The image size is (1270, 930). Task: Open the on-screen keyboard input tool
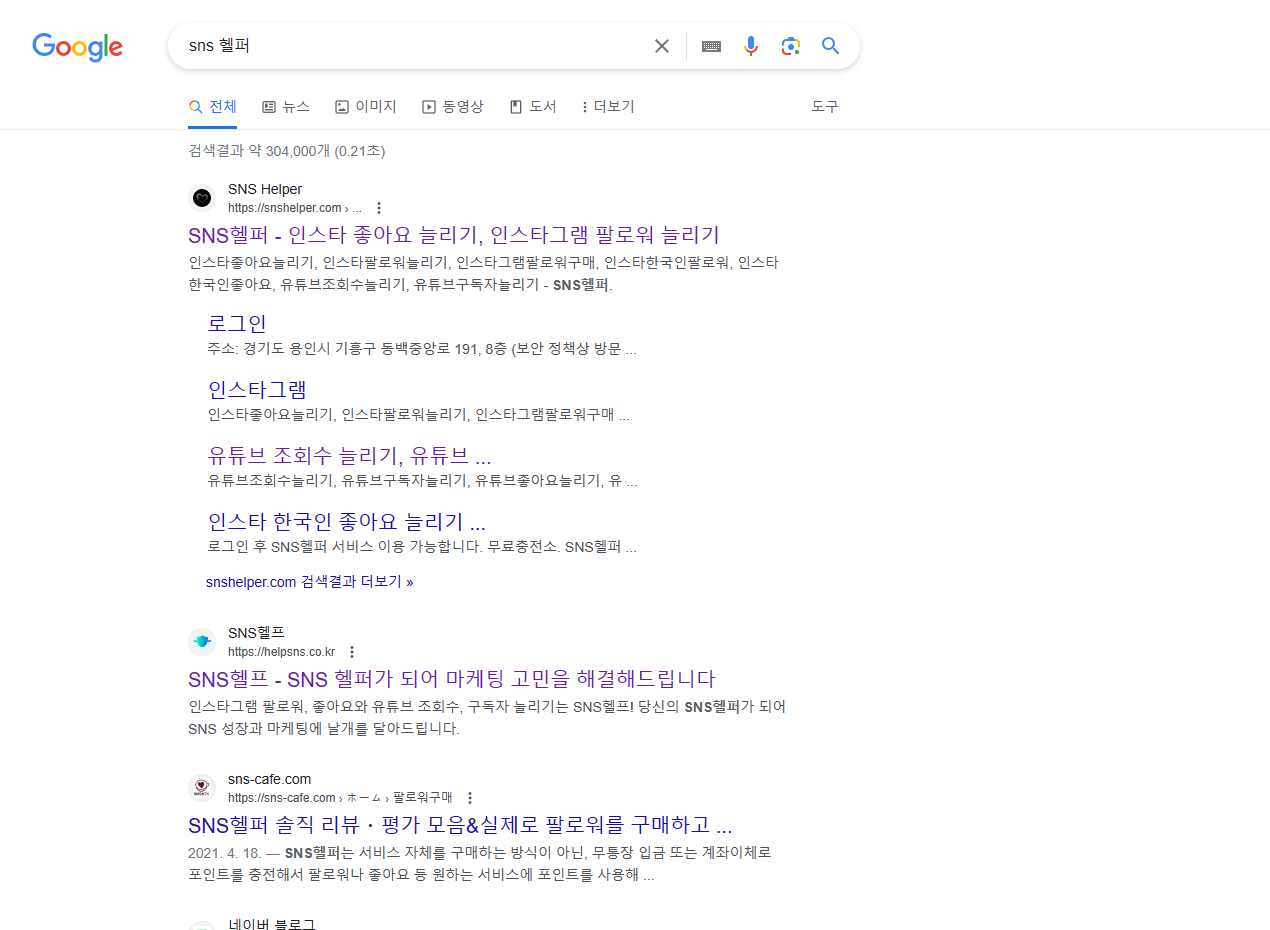711,46
